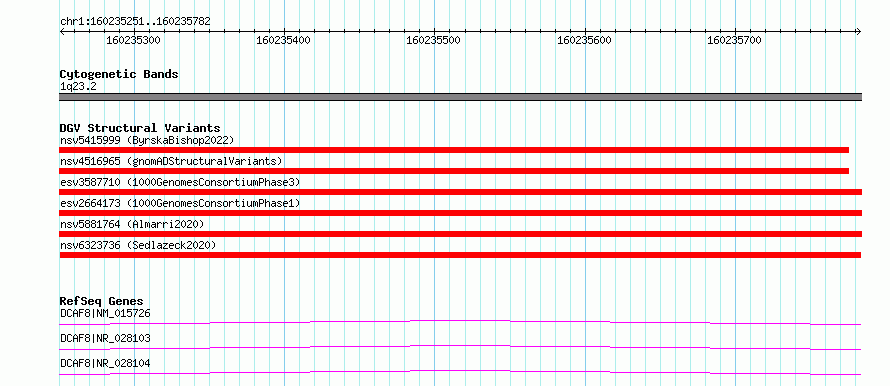
Task: Click the red bar for nsv5415999
Action: pos(454,150)
